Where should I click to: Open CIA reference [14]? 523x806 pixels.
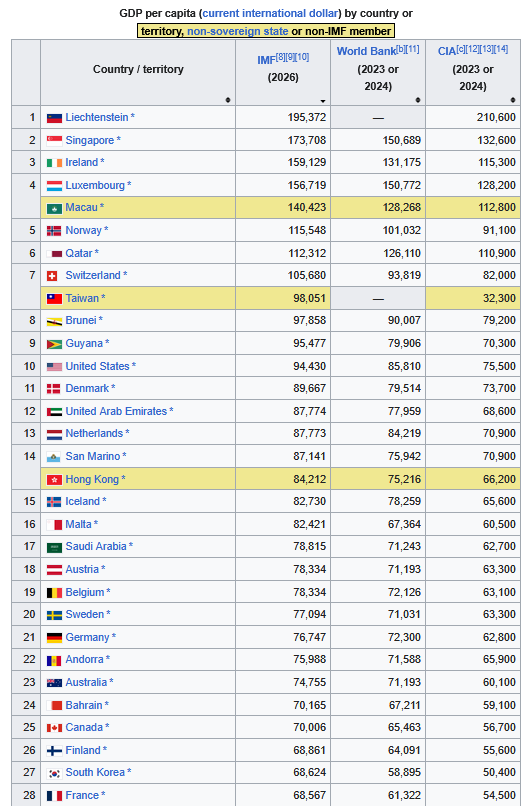(x=501, y=49)
